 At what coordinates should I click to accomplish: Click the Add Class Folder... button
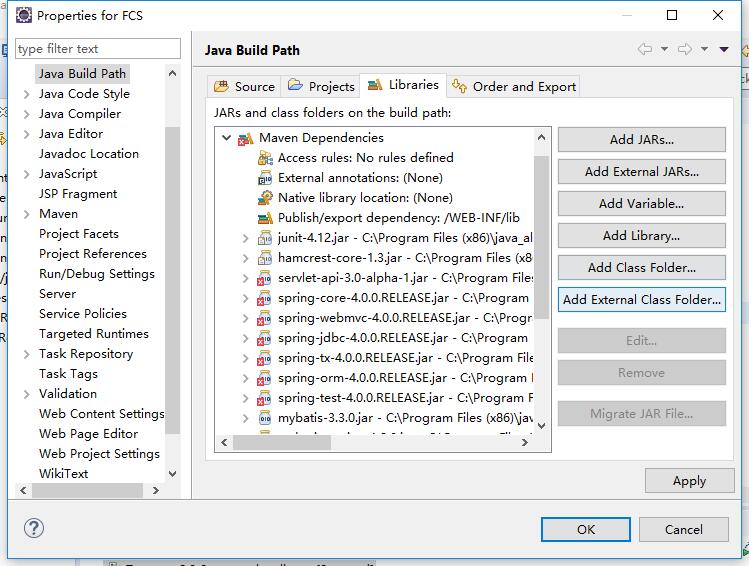[x=642, y=267]
